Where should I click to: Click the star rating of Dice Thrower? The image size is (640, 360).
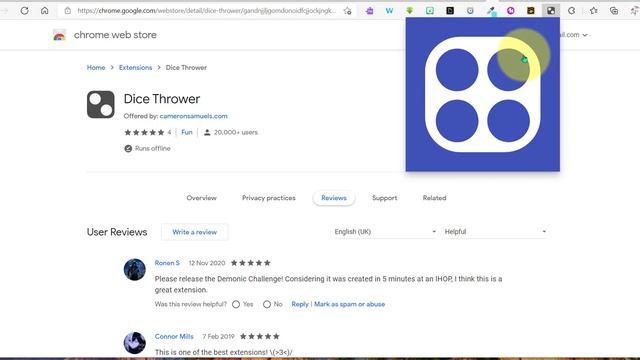144,132
